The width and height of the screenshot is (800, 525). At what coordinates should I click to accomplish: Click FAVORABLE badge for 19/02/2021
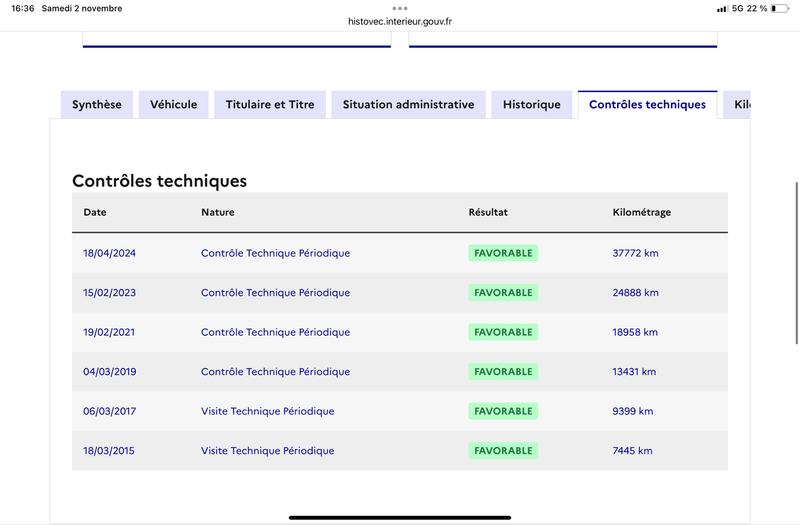[503, 332]
